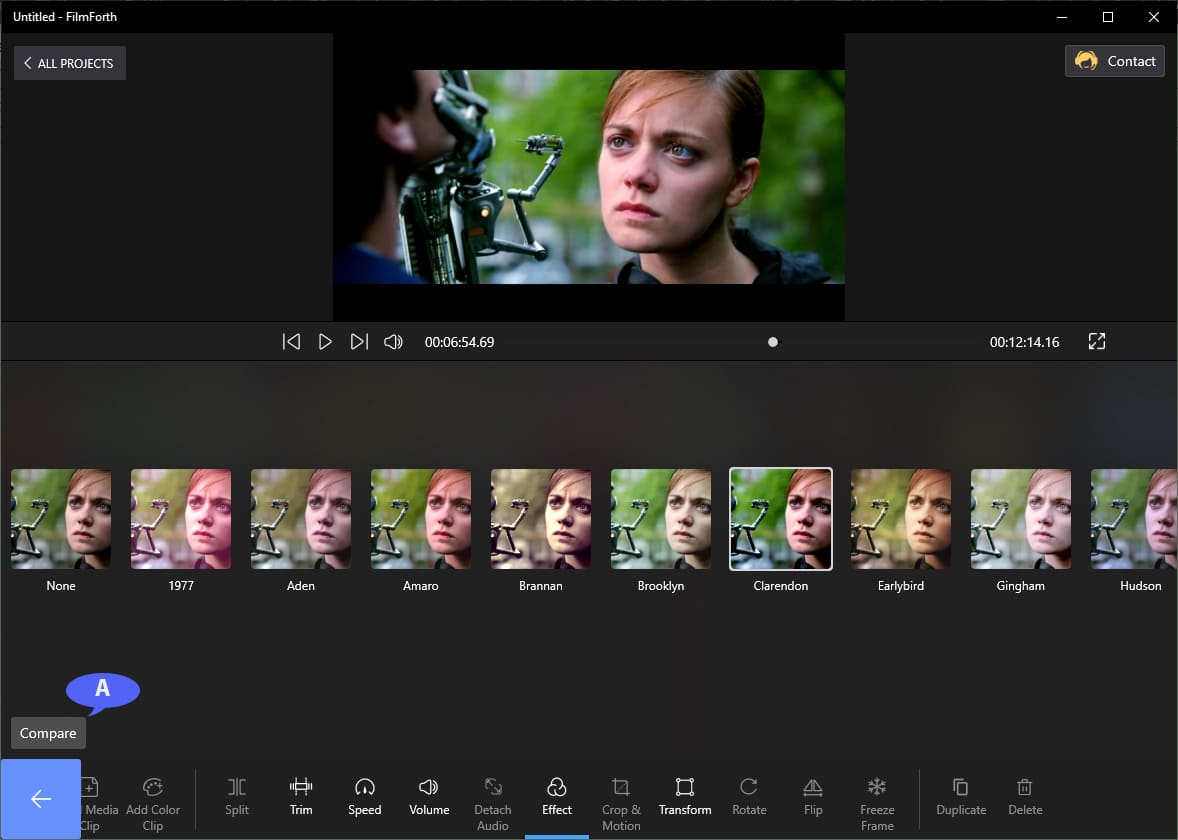
Task: Minimize the FilmForth window
Action: [1062, 17]
